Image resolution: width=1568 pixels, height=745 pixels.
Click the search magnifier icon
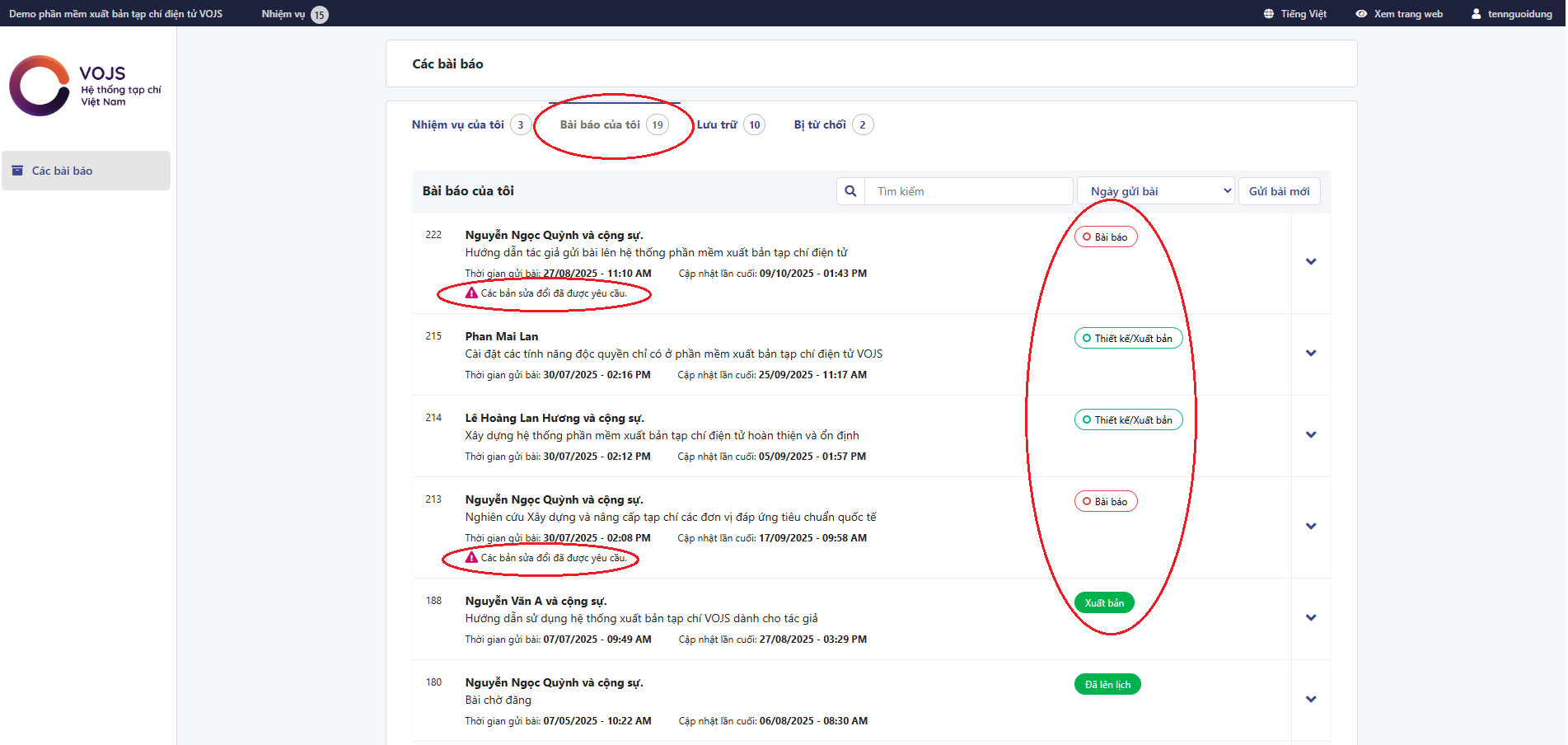850,191
